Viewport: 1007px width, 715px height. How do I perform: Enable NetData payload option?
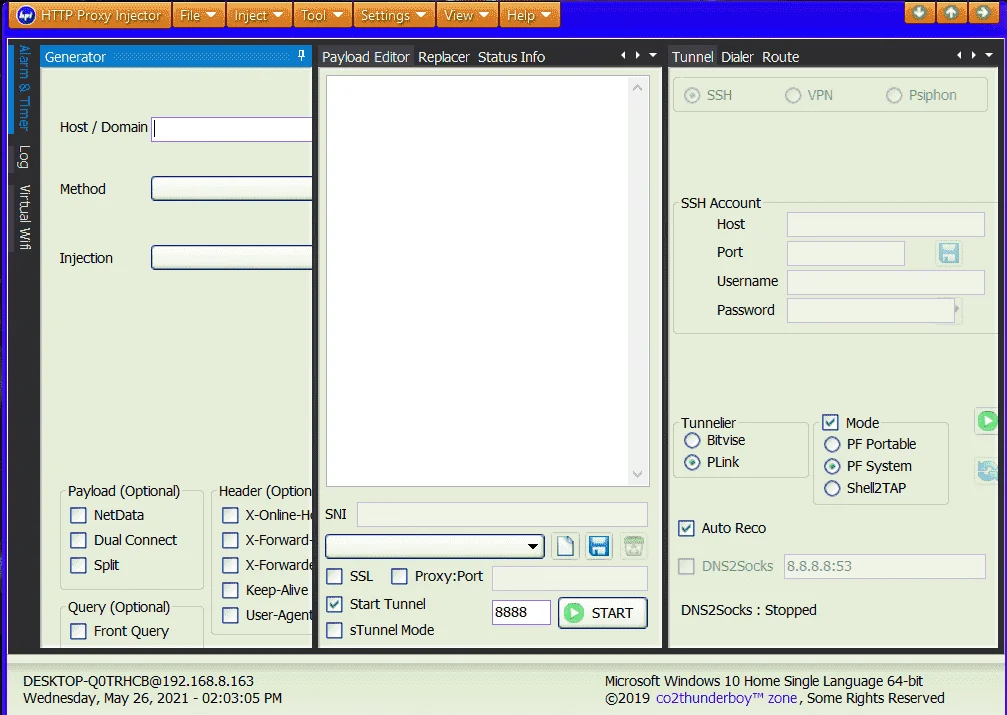coord(78,515)
